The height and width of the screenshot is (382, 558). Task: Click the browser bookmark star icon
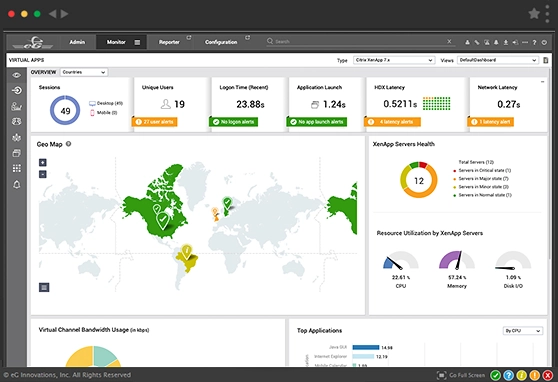pyautogui.click(x=534, y=14)
